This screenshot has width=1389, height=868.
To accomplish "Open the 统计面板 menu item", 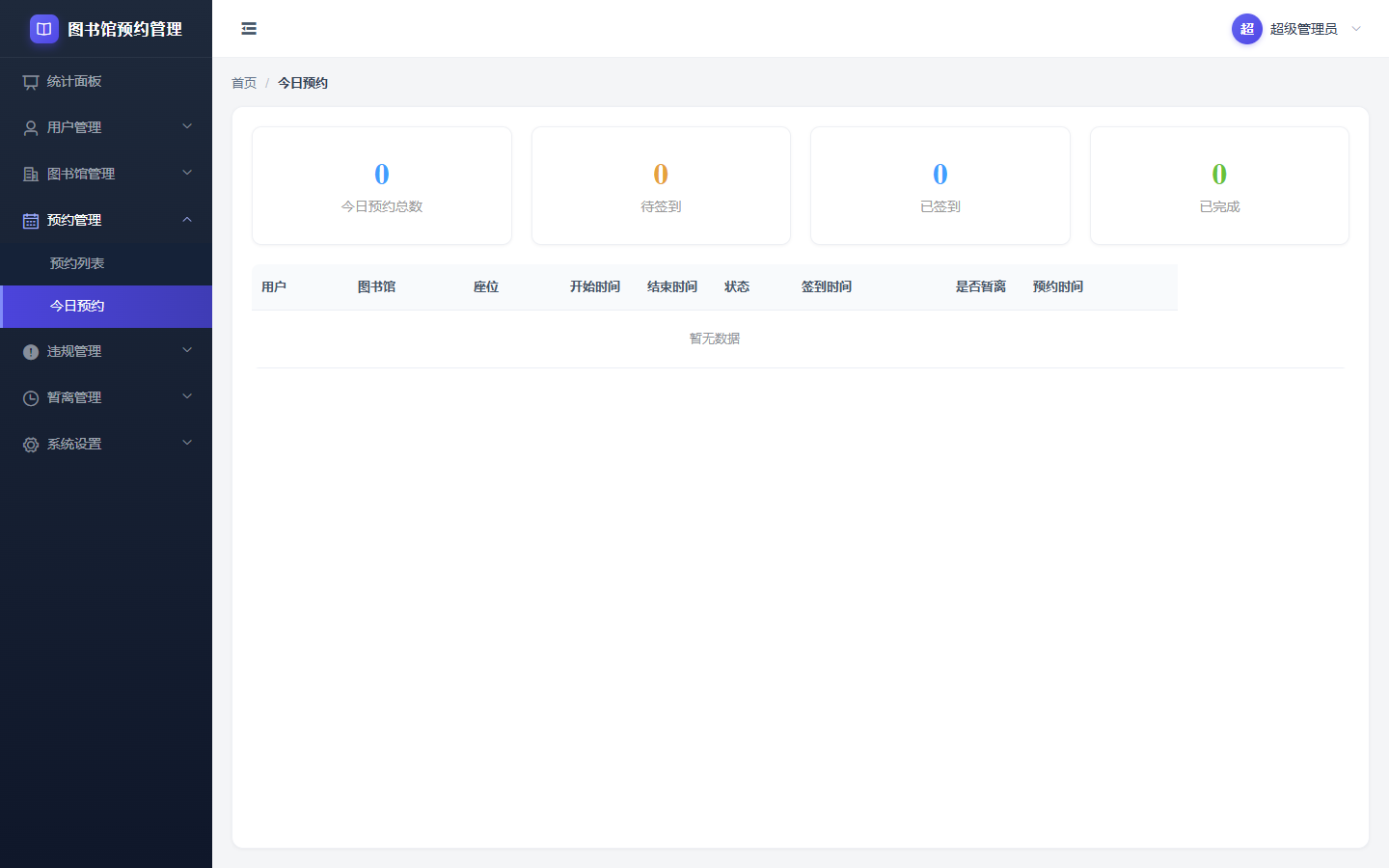I will point(106,81).
